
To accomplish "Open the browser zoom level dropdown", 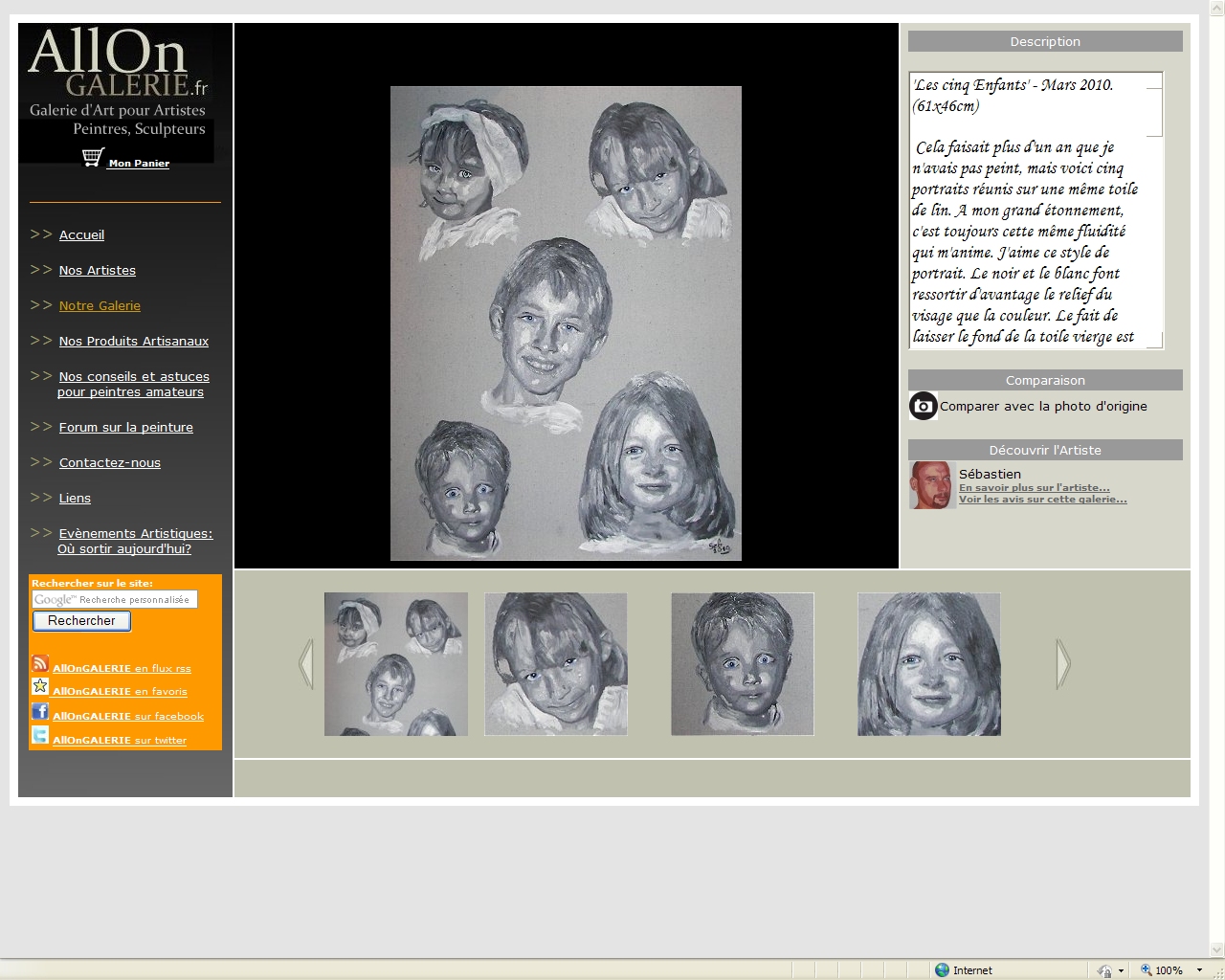I will click(x=1199, y=969).
